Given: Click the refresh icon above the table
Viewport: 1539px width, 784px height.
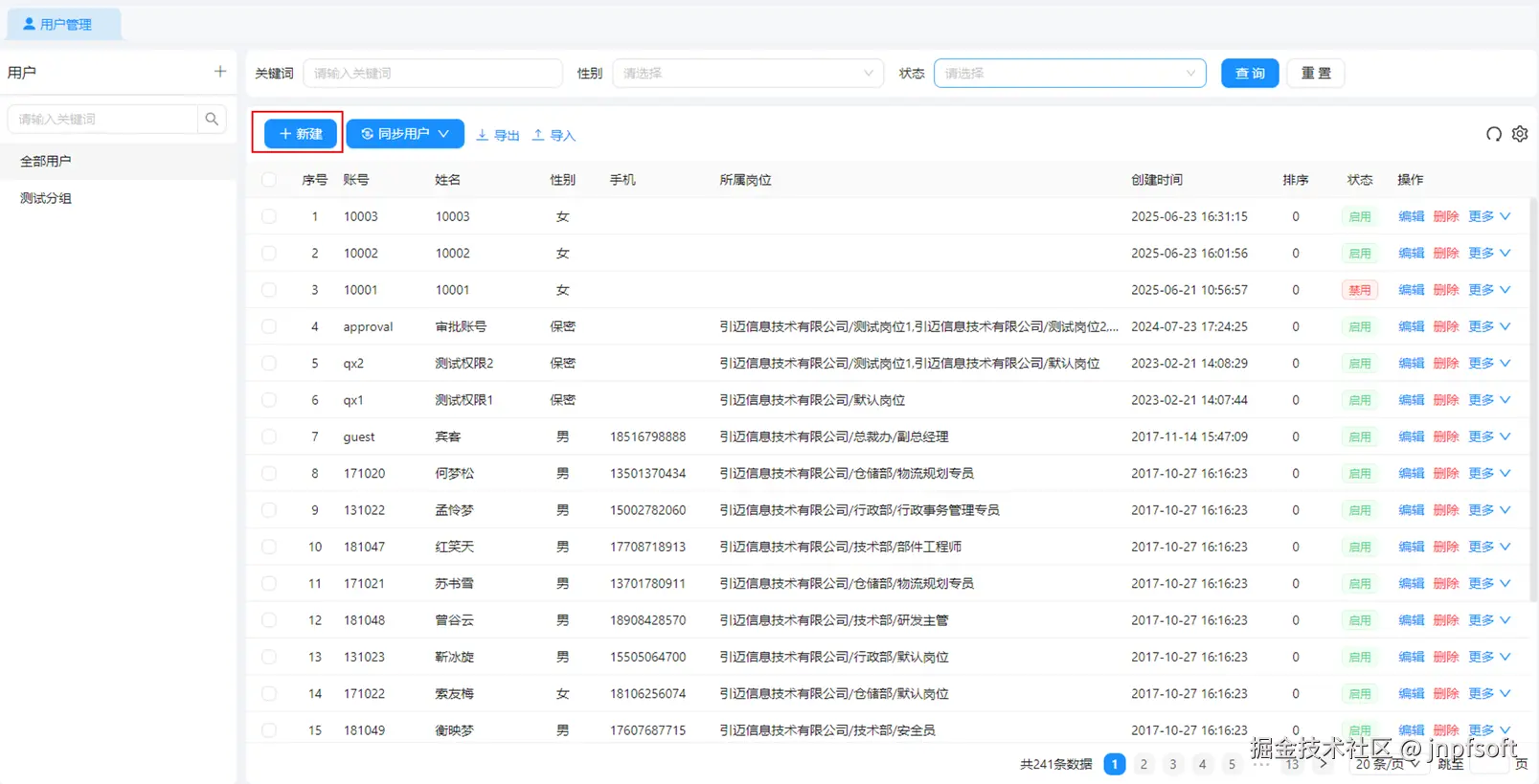Looking at the screenshot, I should pos(1493,134).
